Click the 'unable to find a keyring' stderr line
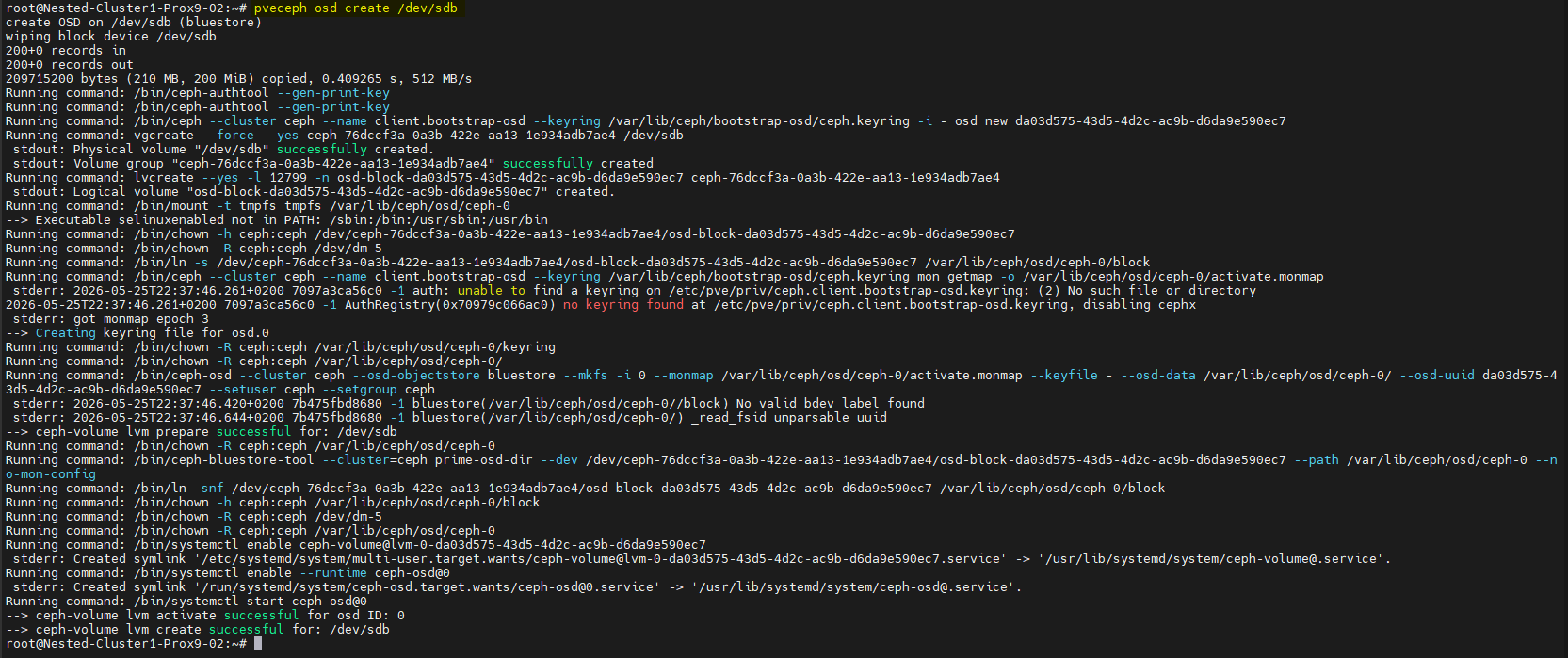 coord(635,290)
